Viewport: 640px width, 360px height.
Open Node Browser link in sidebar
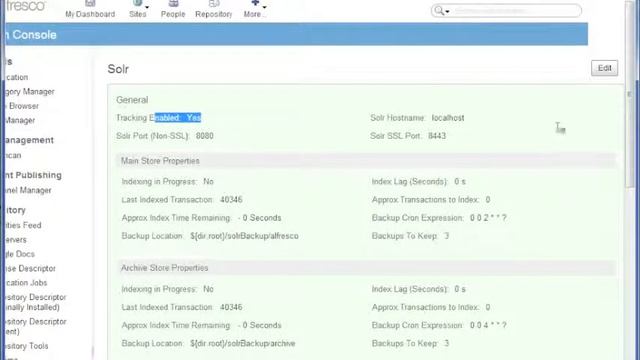(22, 106)
